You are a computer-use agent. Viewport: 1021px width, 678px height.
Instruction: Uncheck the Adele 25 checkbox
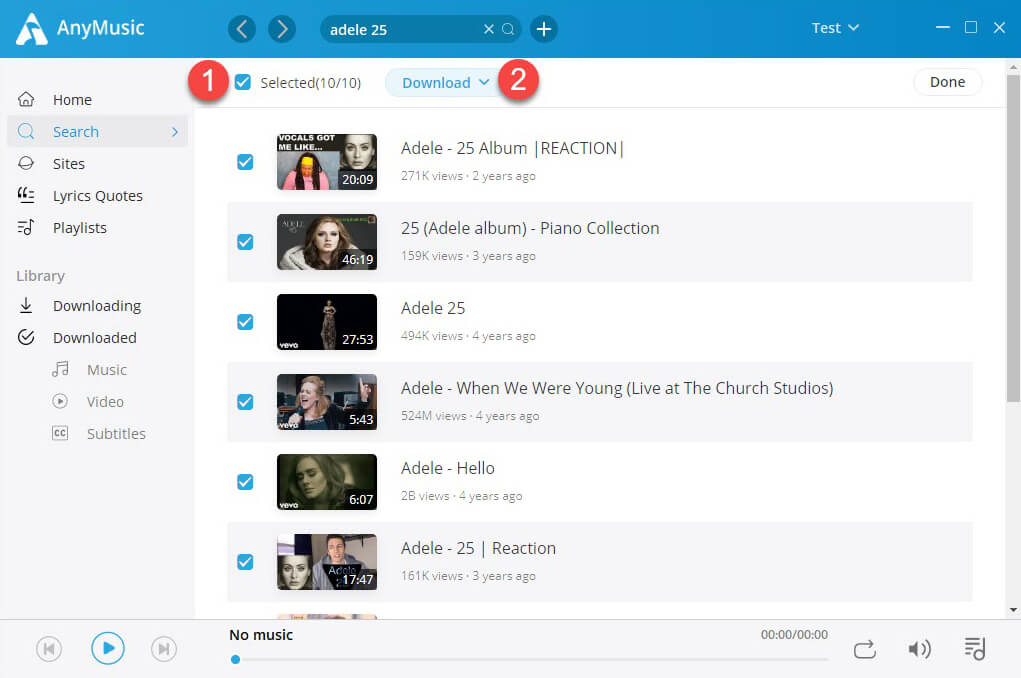point(245,322)
